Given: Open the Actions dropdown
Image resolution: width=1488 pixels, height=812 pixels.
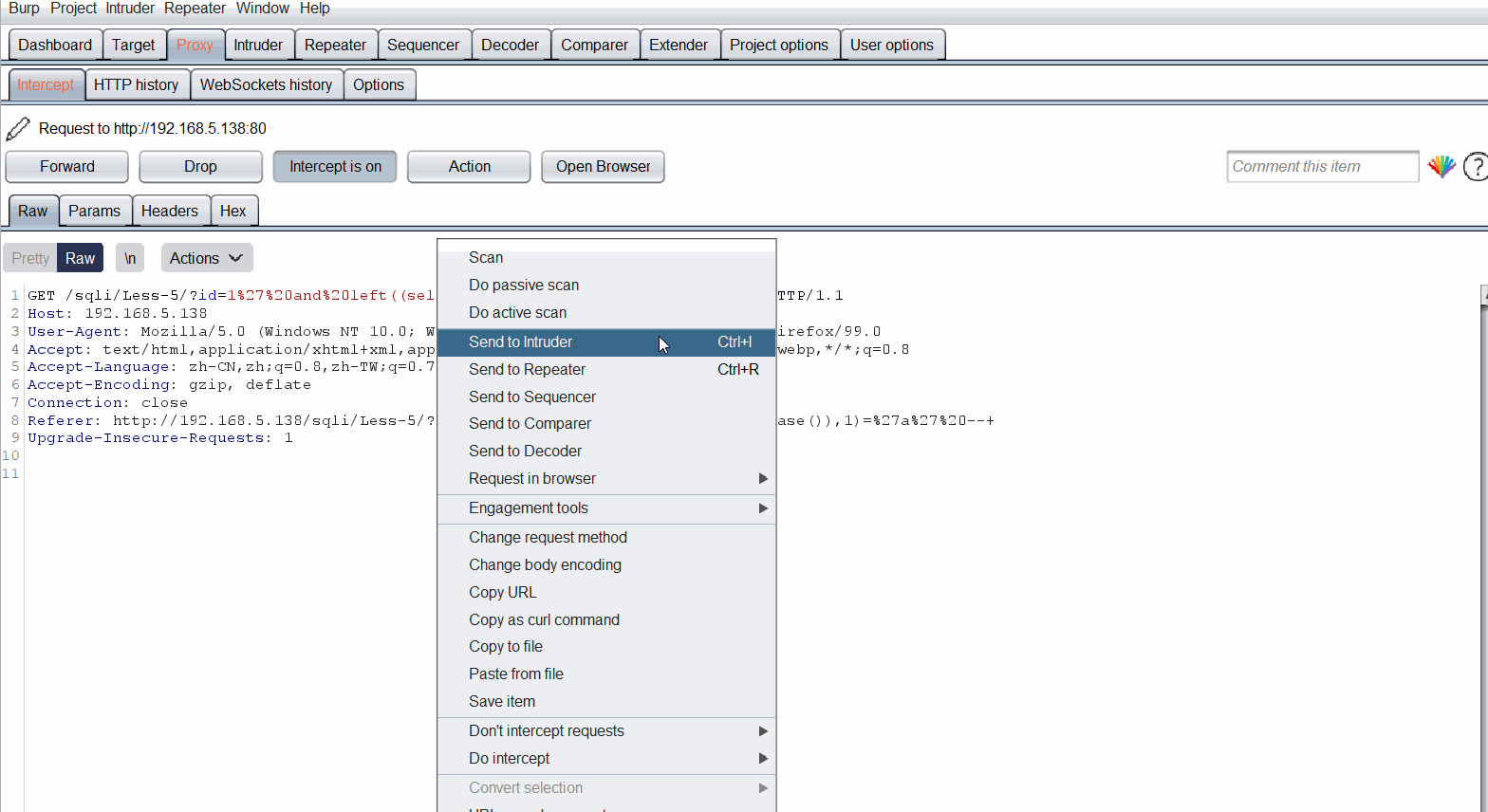Looking at the screenshot, I should [206, 258].
